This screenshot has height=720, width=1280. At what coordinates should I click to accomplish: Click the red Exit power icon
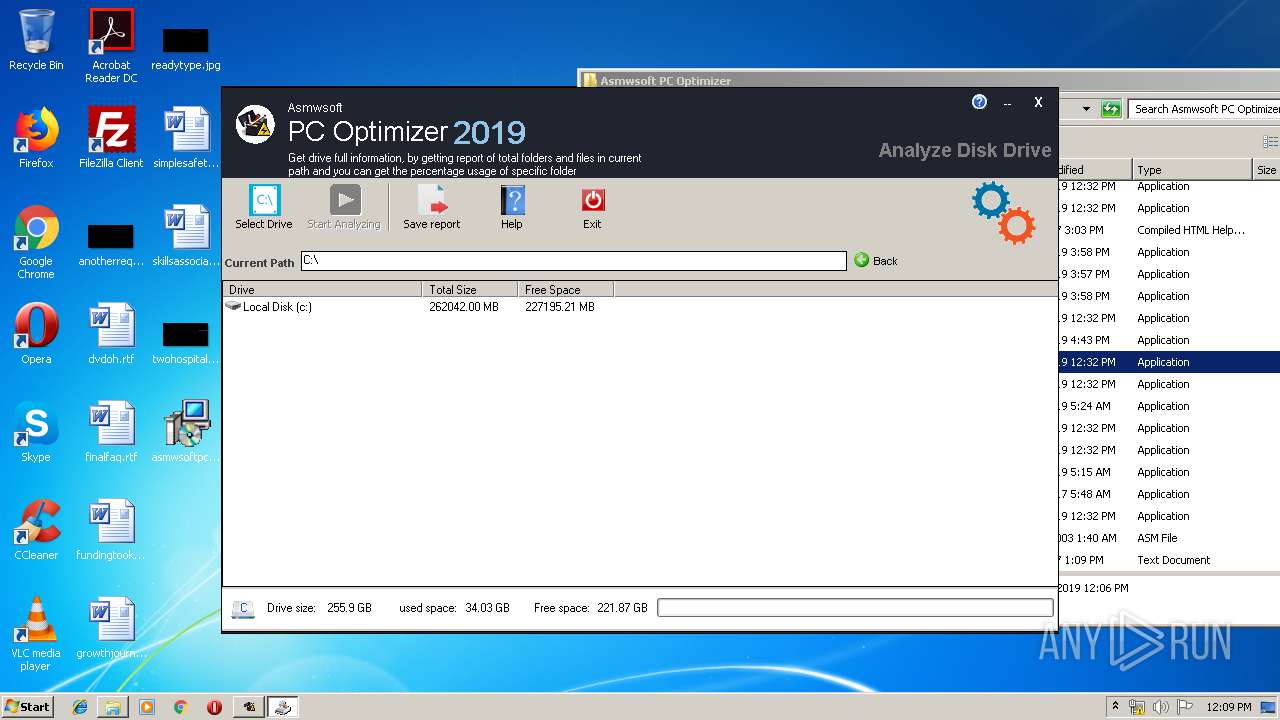pos(593,200)
